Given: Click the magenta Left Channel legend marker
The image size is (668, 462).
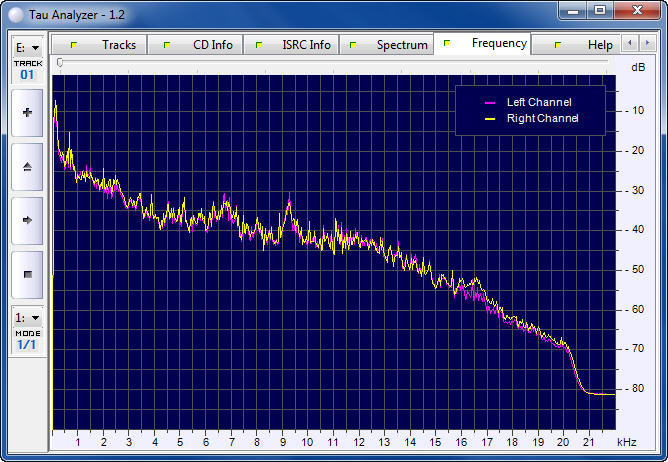Looking at the screenshot, I should coord(490,103).
